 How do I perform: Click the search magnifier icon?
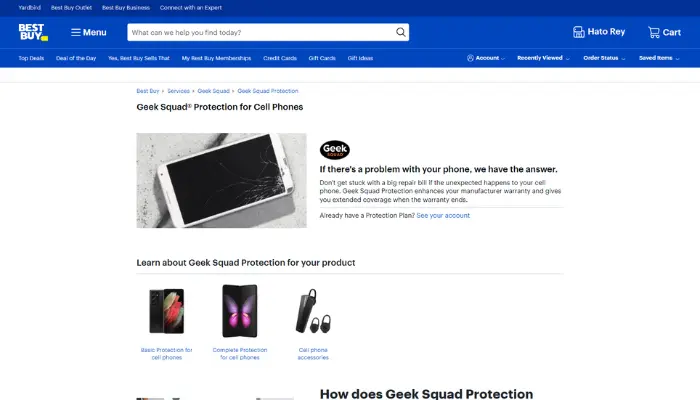coord(400,32)
